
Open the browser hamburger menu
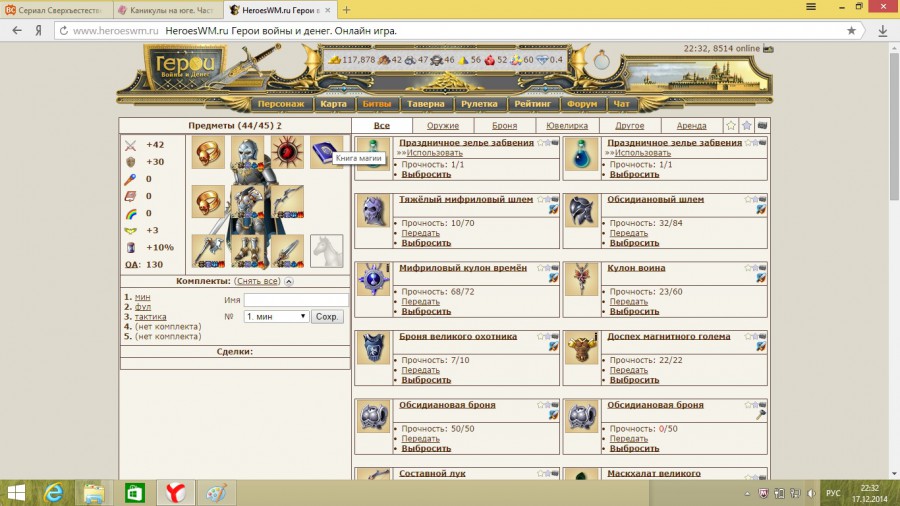coord(811,7)
